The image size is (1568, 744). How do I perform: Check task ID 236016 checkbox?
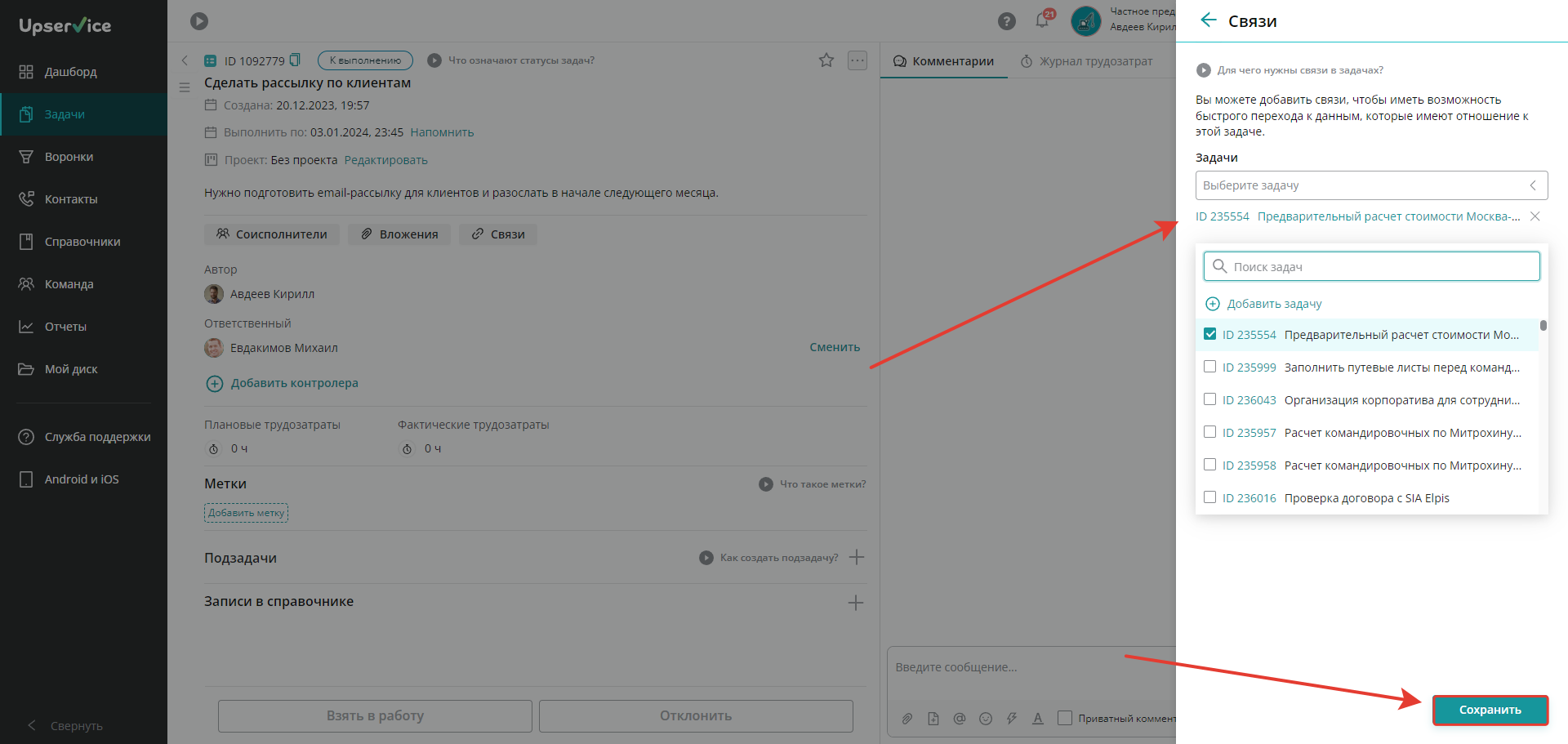pyautogui.click(x=1210, y=497)
